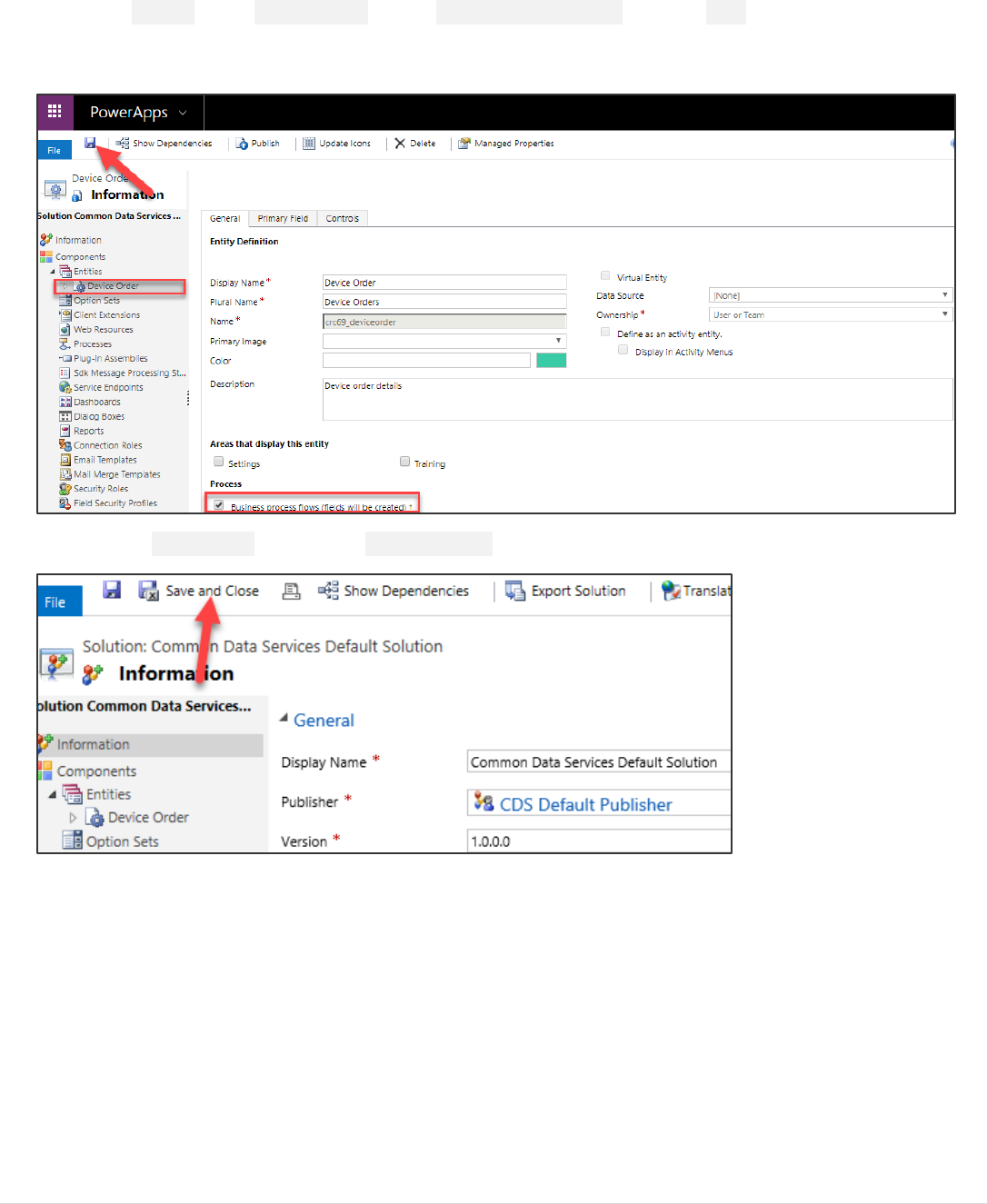Screen dimensions: 987x1204
Task: Open the PowerApps app launcher waffle
Action: 55,112
